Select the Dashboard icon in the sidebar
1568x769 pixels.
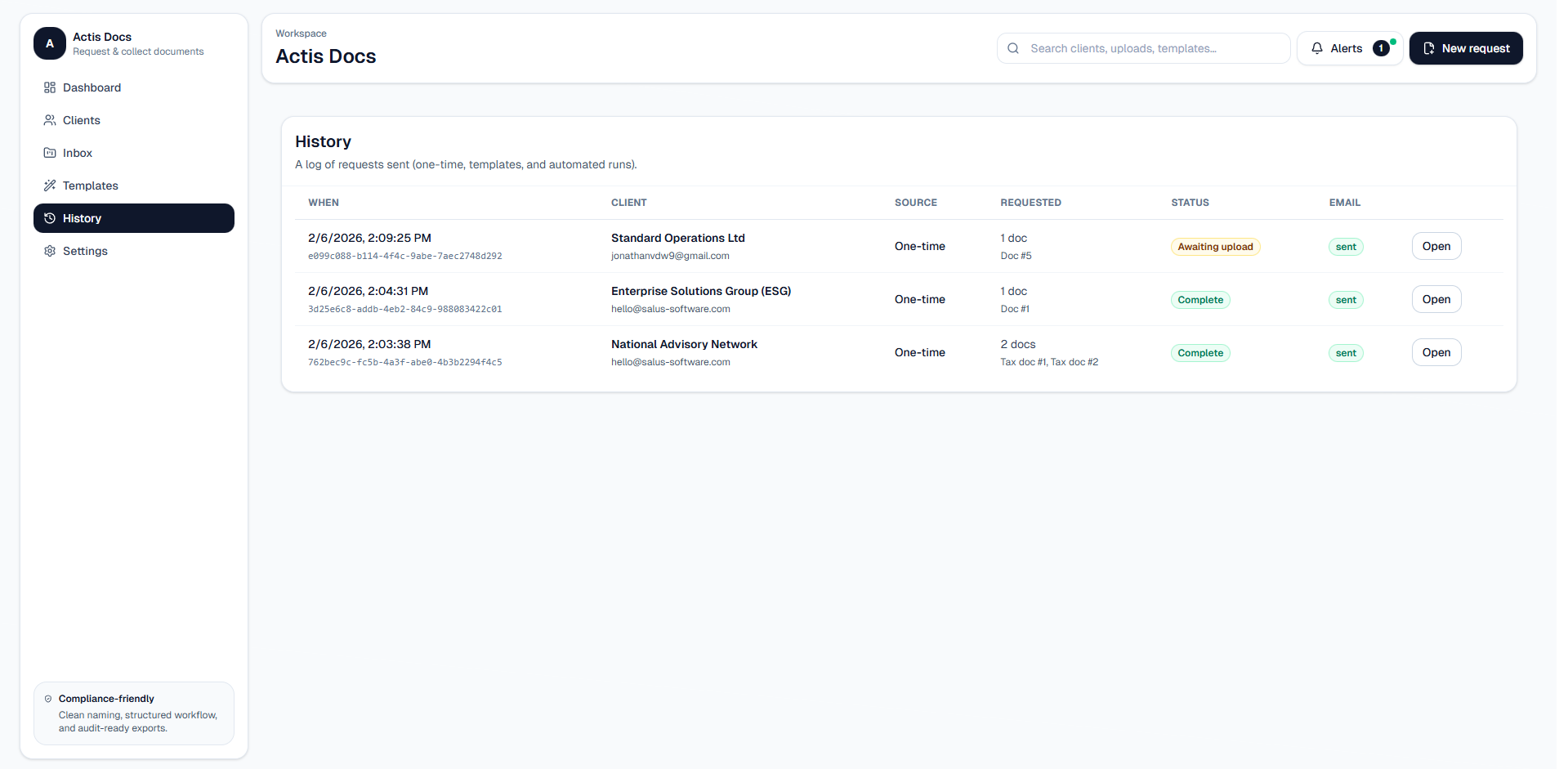[x=50, y=87]
